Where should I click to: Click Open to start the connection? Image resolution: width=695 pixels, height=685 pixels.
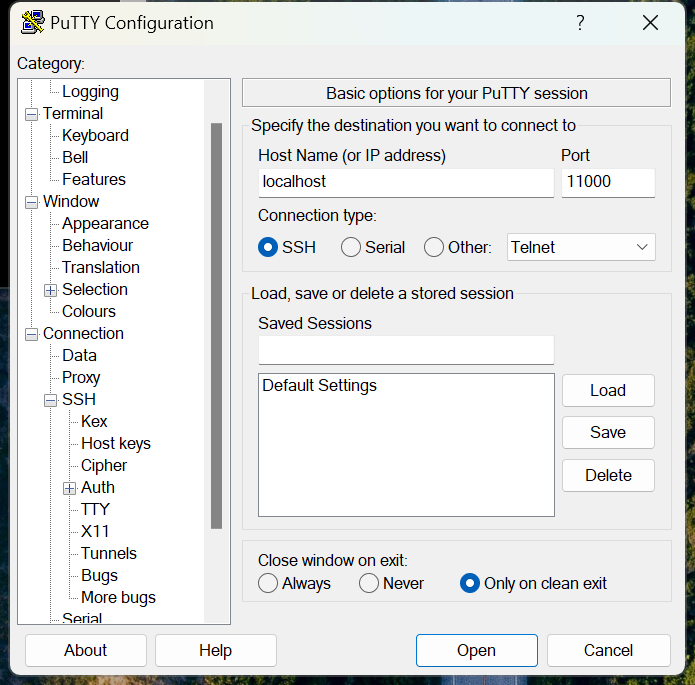pos(476,650)
